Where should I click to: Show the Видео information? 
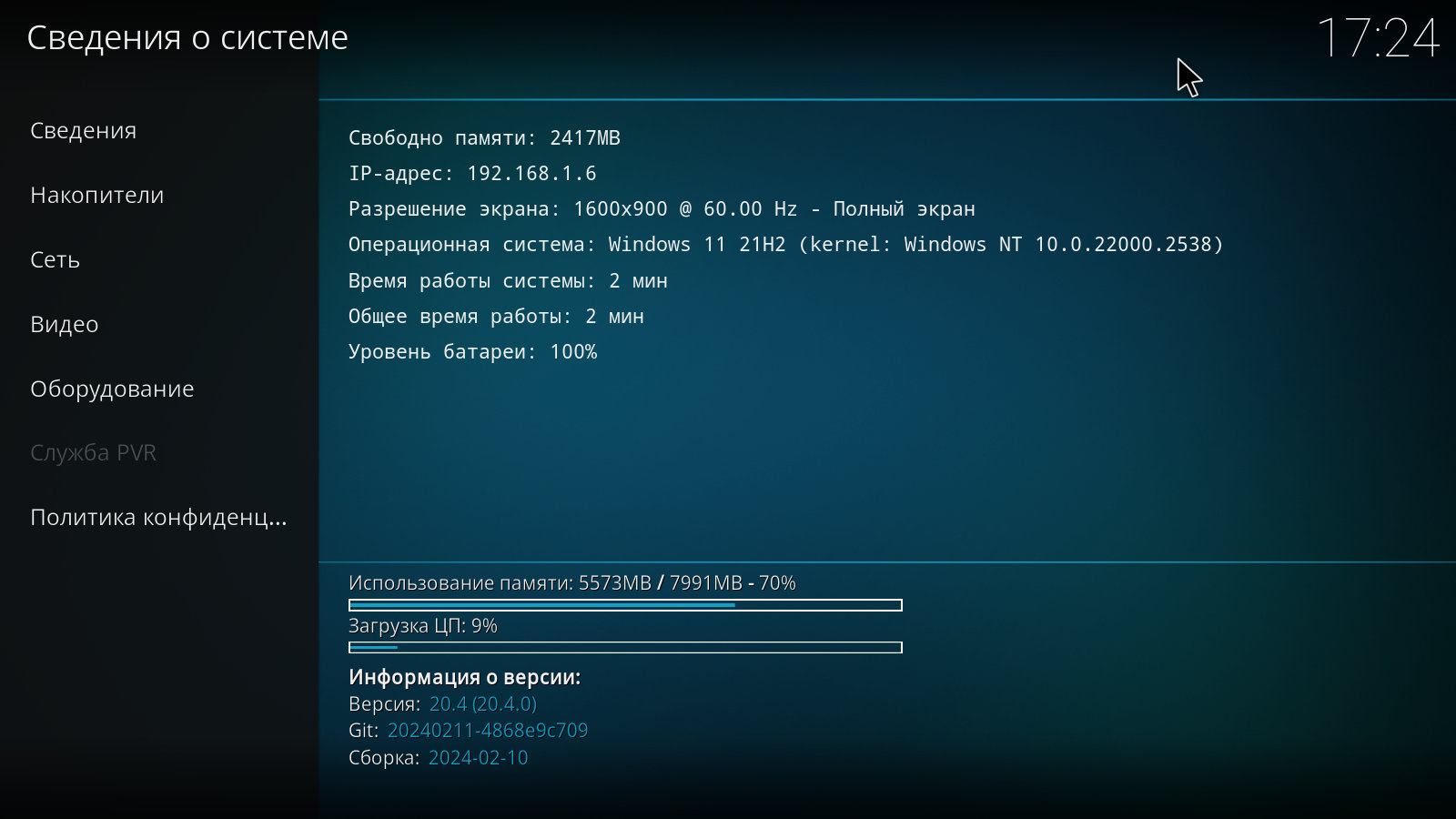tap(64, 324)
